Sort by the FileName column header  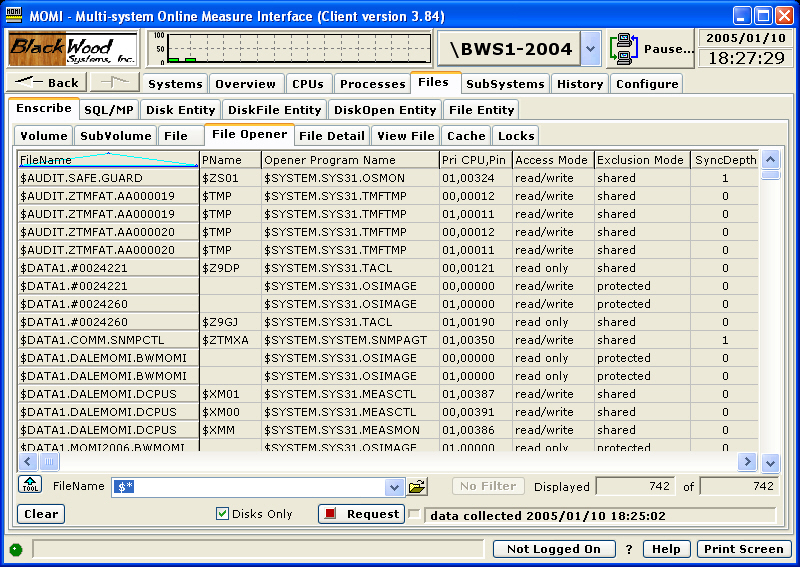pyautogui.click(x=108, y=159)
